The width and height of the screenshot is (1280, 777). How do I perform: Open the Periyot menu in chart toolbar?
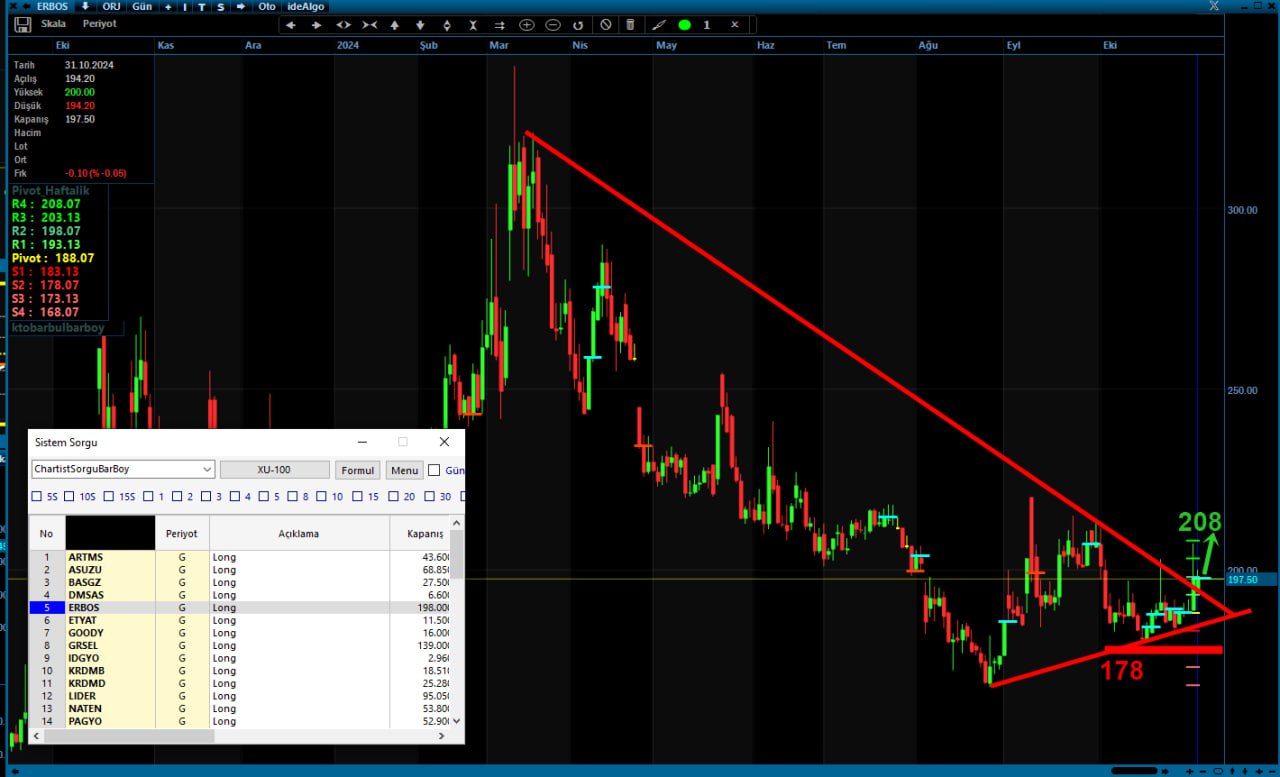pyautogui.click(x=99, y=24)
